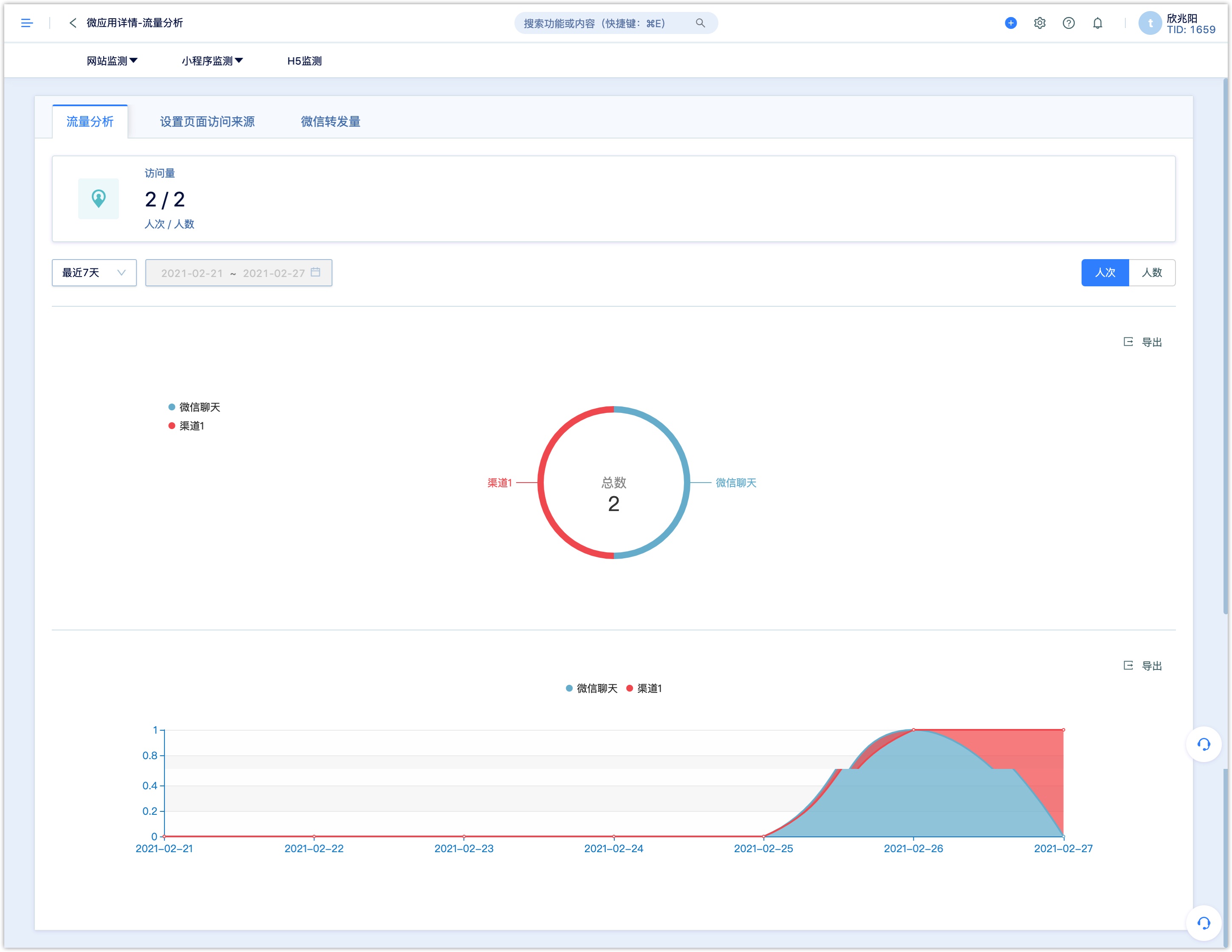Click the 2021-02-25 axis date label

[x=763, y=848]
